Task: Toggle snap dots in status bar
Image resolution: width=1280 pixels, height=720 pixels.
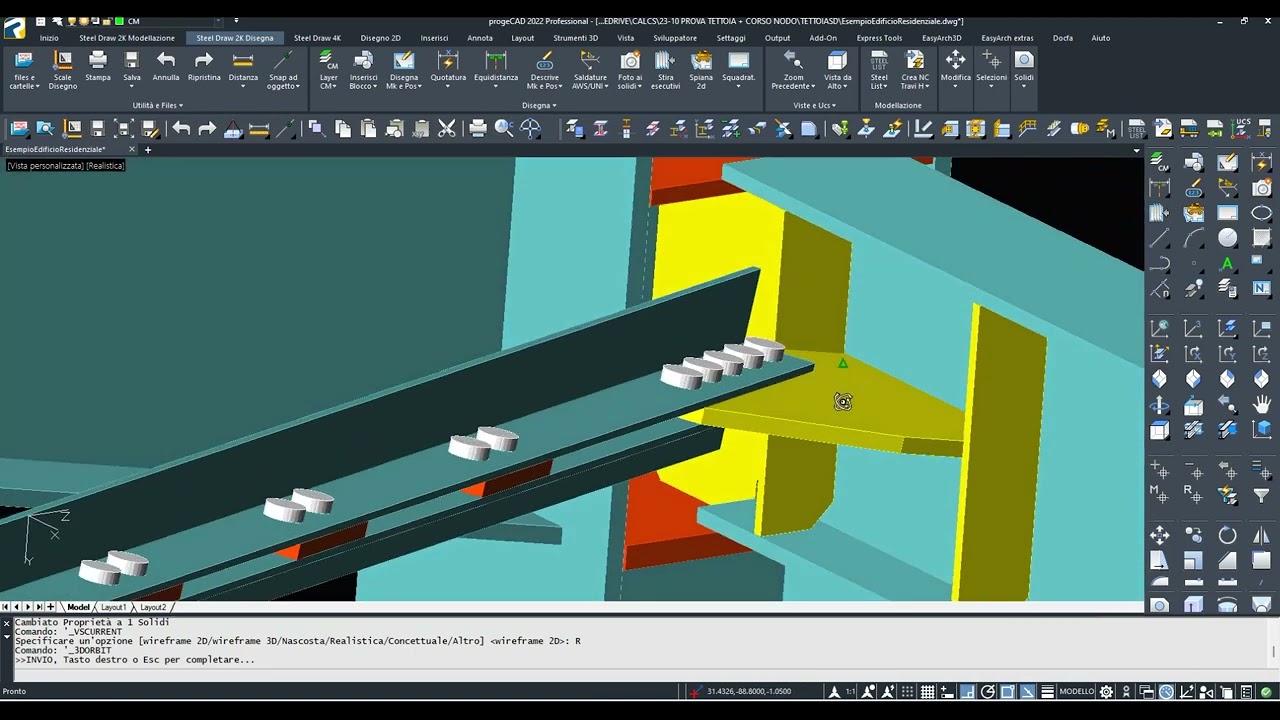Action: point(907,692)
